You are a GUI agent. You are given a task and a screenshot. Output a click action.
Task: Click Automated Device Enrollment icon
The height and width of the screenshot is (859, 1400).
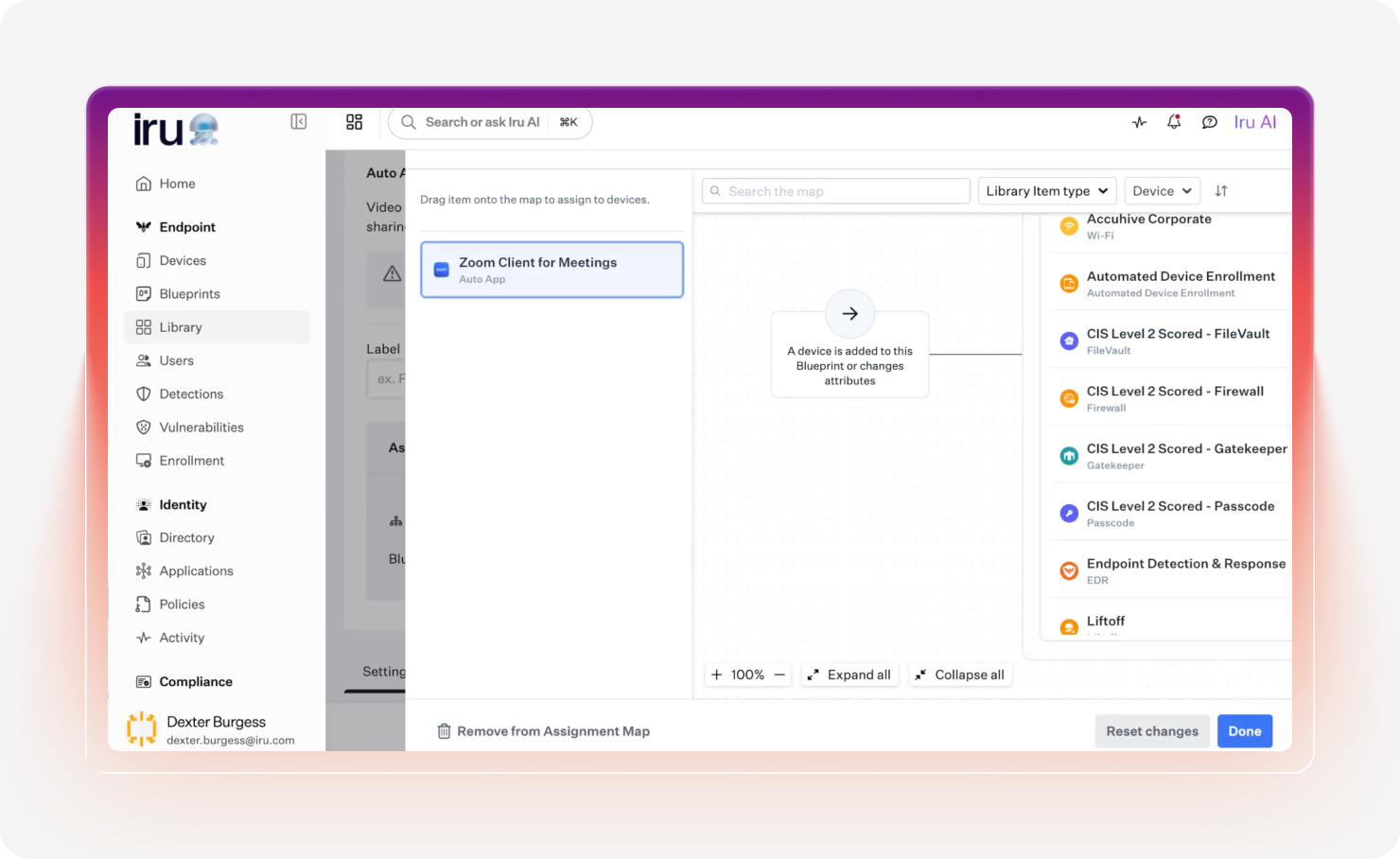(x=1069, y=284)
